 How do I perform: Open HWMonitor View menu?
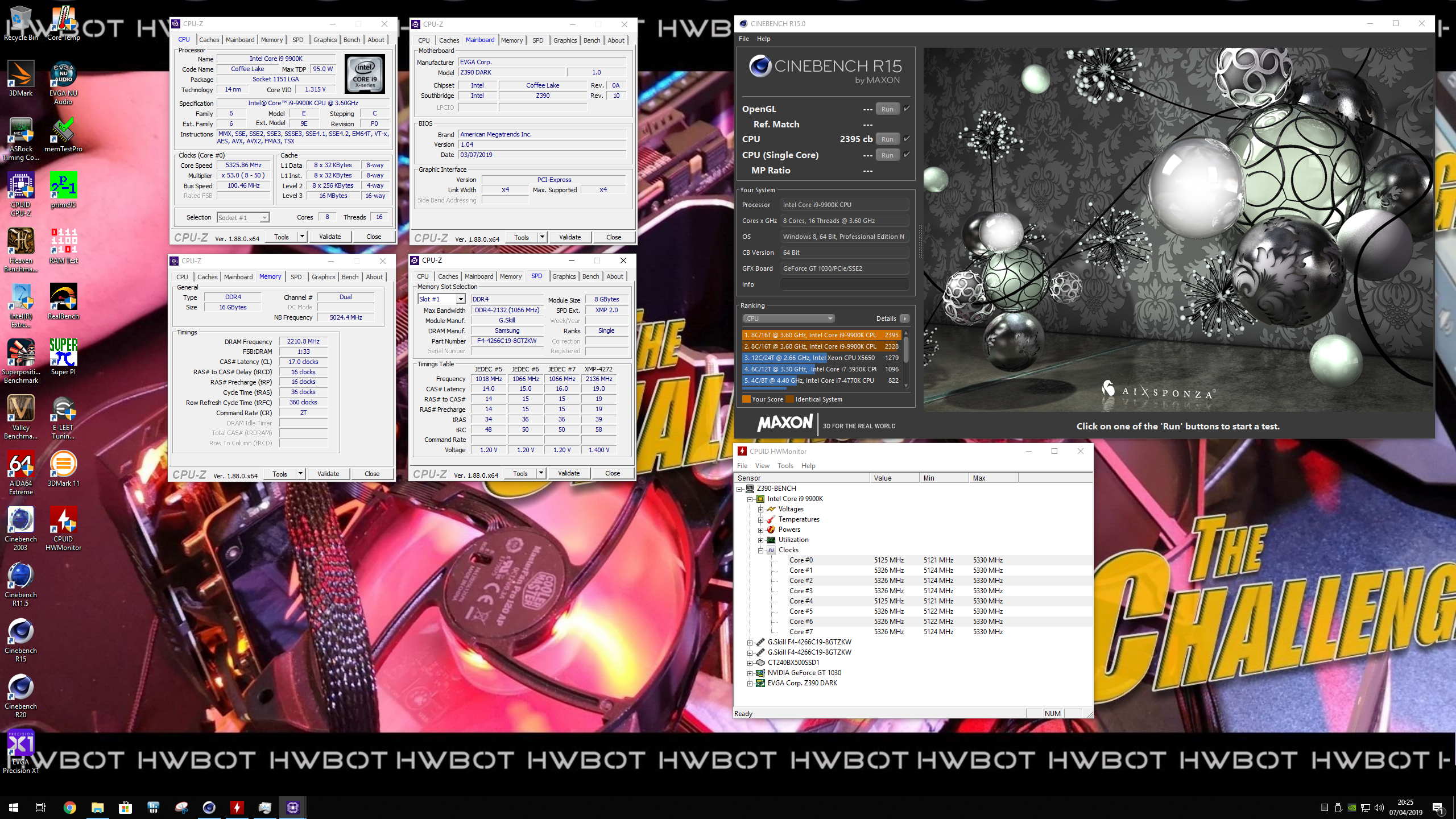(x=762, y=465)
